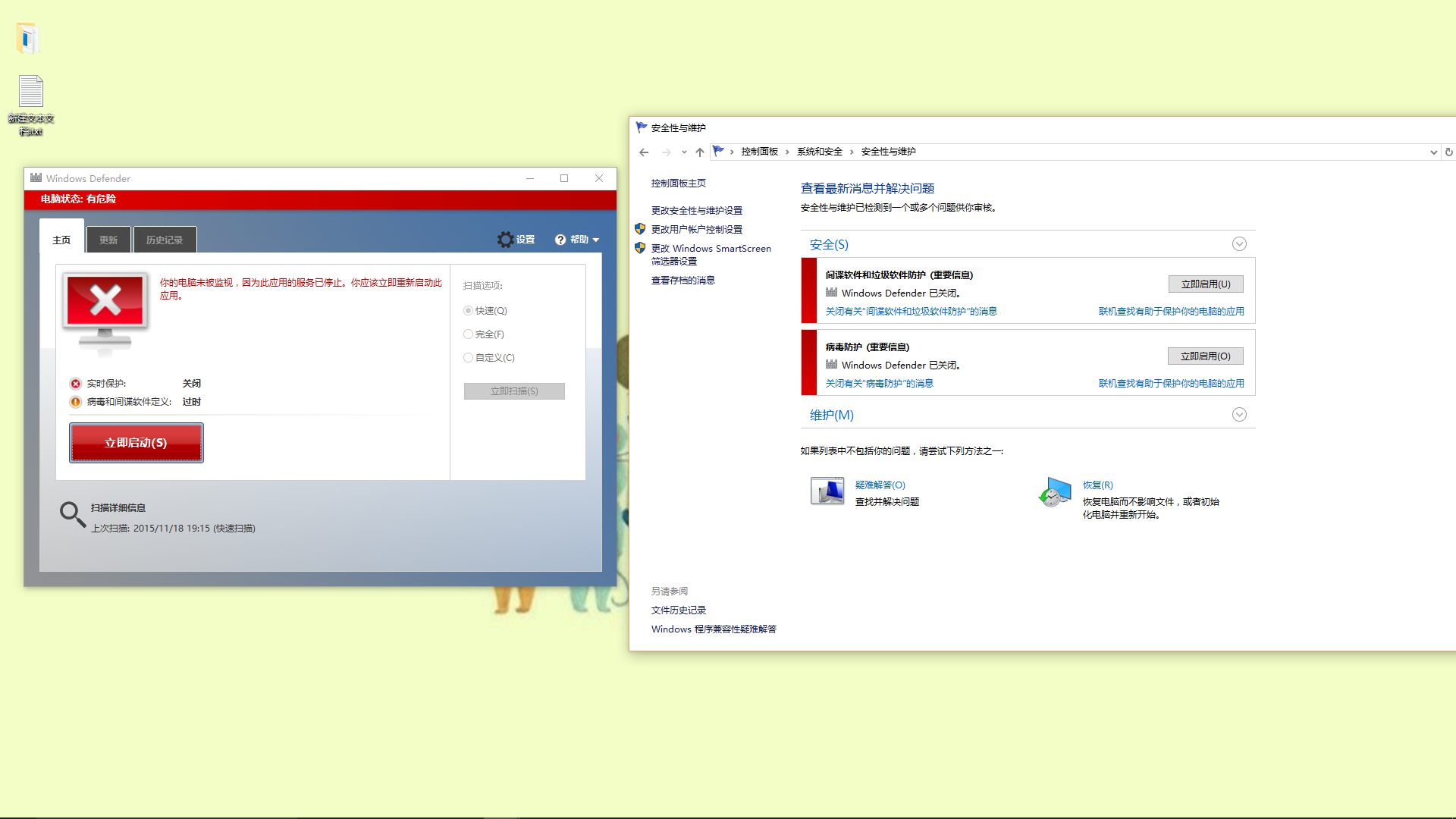Click the 实时保护 red error icon
Image resolution: width=1456 pixels, height=819 pixels.
75,384
